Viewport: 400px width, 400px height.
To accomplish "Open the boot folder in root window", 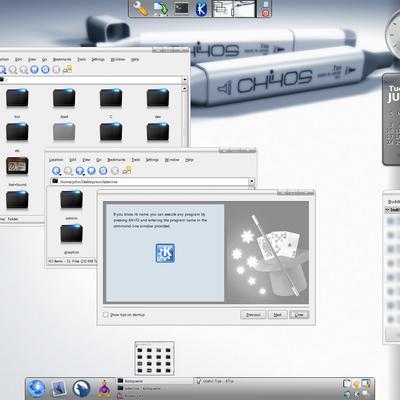I will click(64, 98).
